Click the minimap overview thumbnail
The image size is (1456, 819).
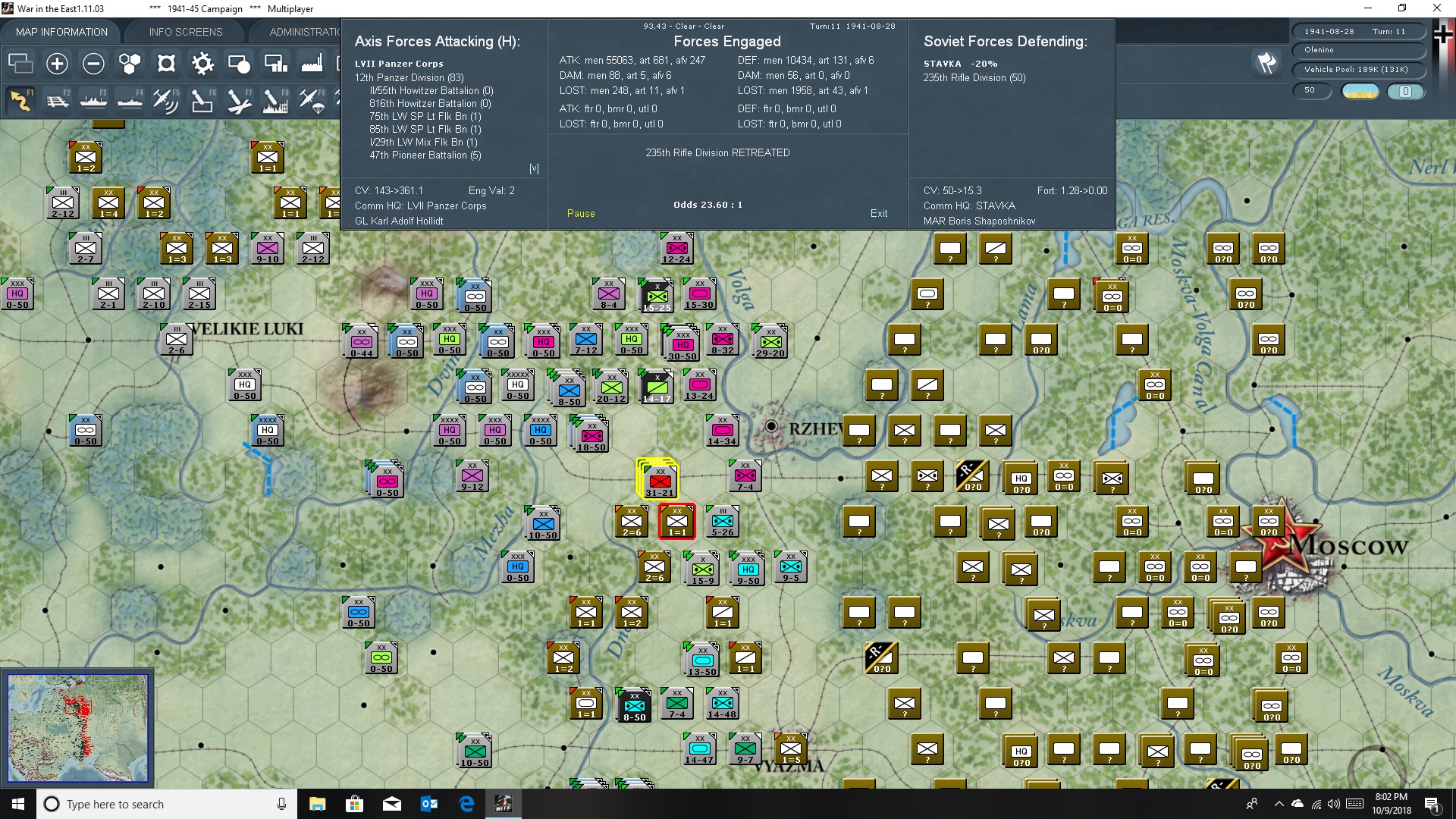click(x=77, y=728)
